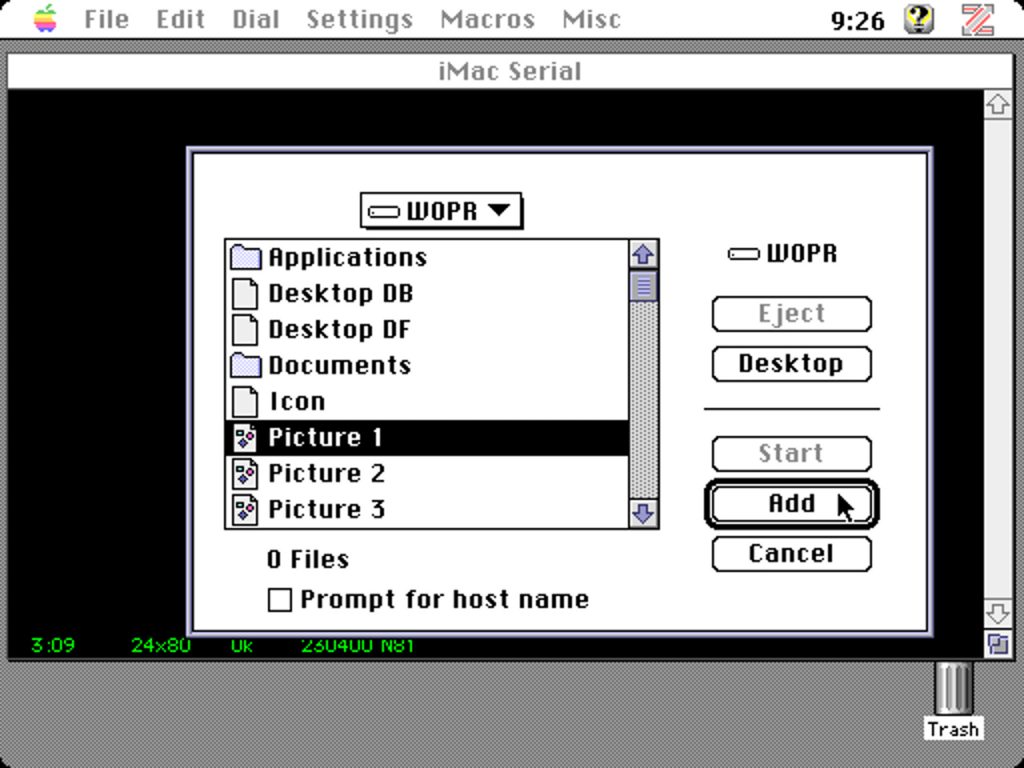Click the window resize box icon
1024x768 pixels.
coord(997,645)
